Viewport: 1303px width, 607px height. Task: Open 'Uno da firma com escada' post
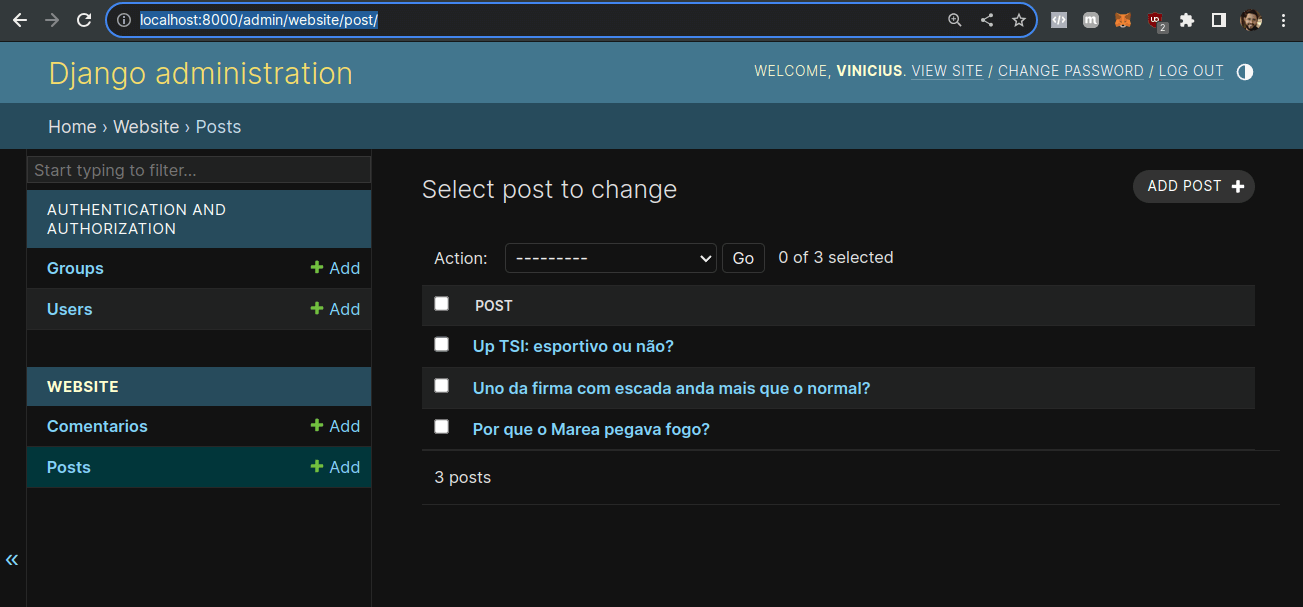pyautogui.click(x=671, y=388)
